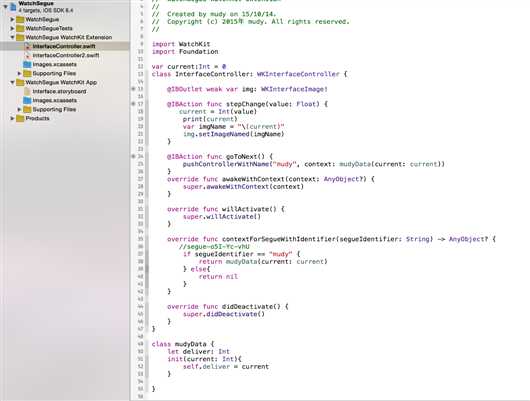Select Images.xcassets label under WatchKit Extension
Image resolution: width=530 pixels, height=401 pixels.
[54, 64]
